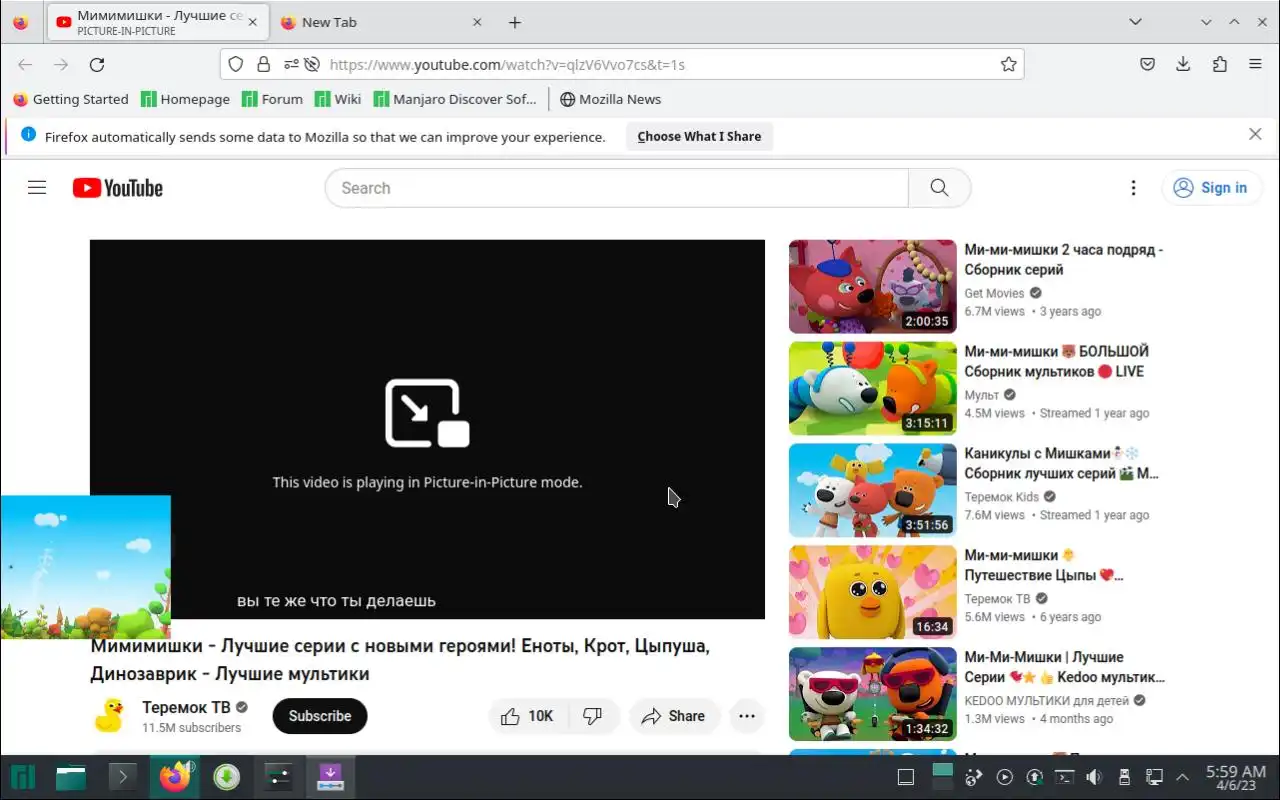Viewport: 1280px width, 800px height.
Task: Close the New Tab tab
Action: pyautogui.click(x=477, y=22)
